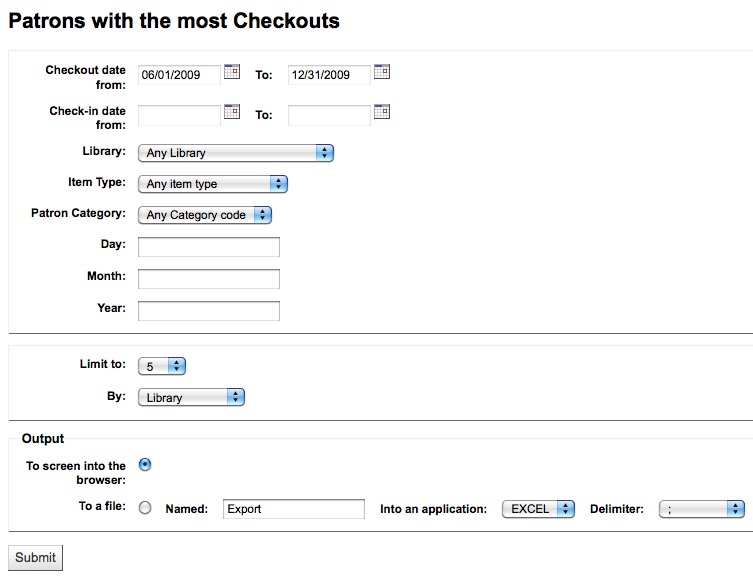This screenshot has height=584, width=753.
Task: Open calendar for Checkout date from field
Action: pyautogui.click(x=232, y=72)
